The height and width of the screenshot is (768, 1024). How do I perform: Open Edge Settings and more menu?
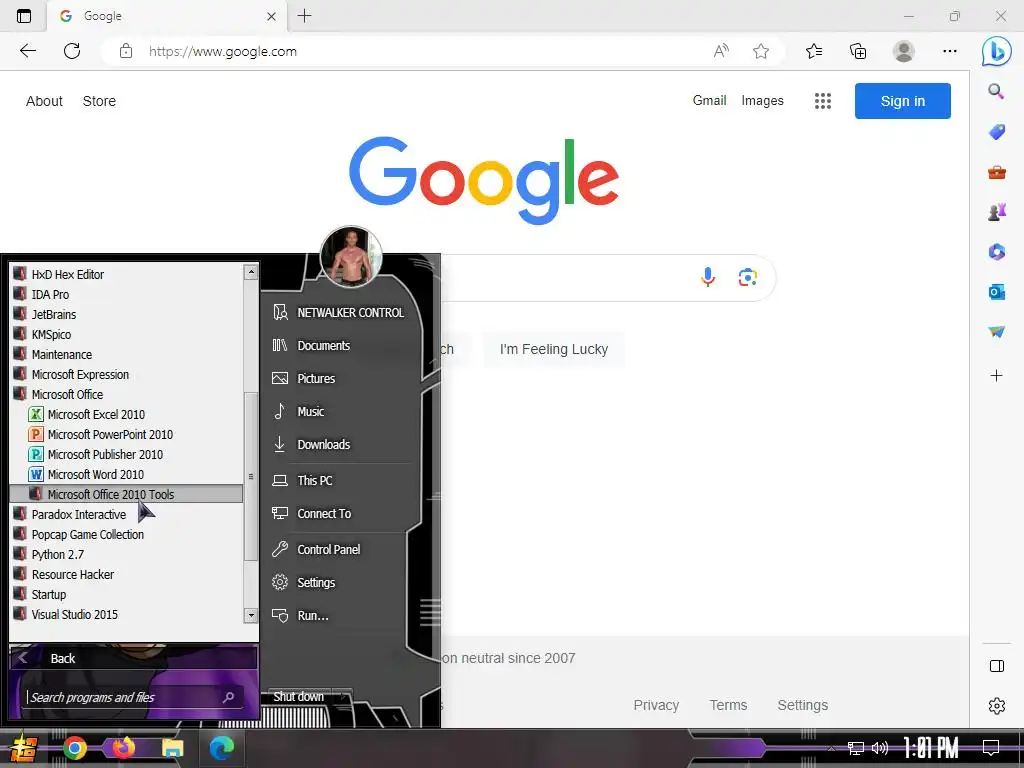(950, 51)
